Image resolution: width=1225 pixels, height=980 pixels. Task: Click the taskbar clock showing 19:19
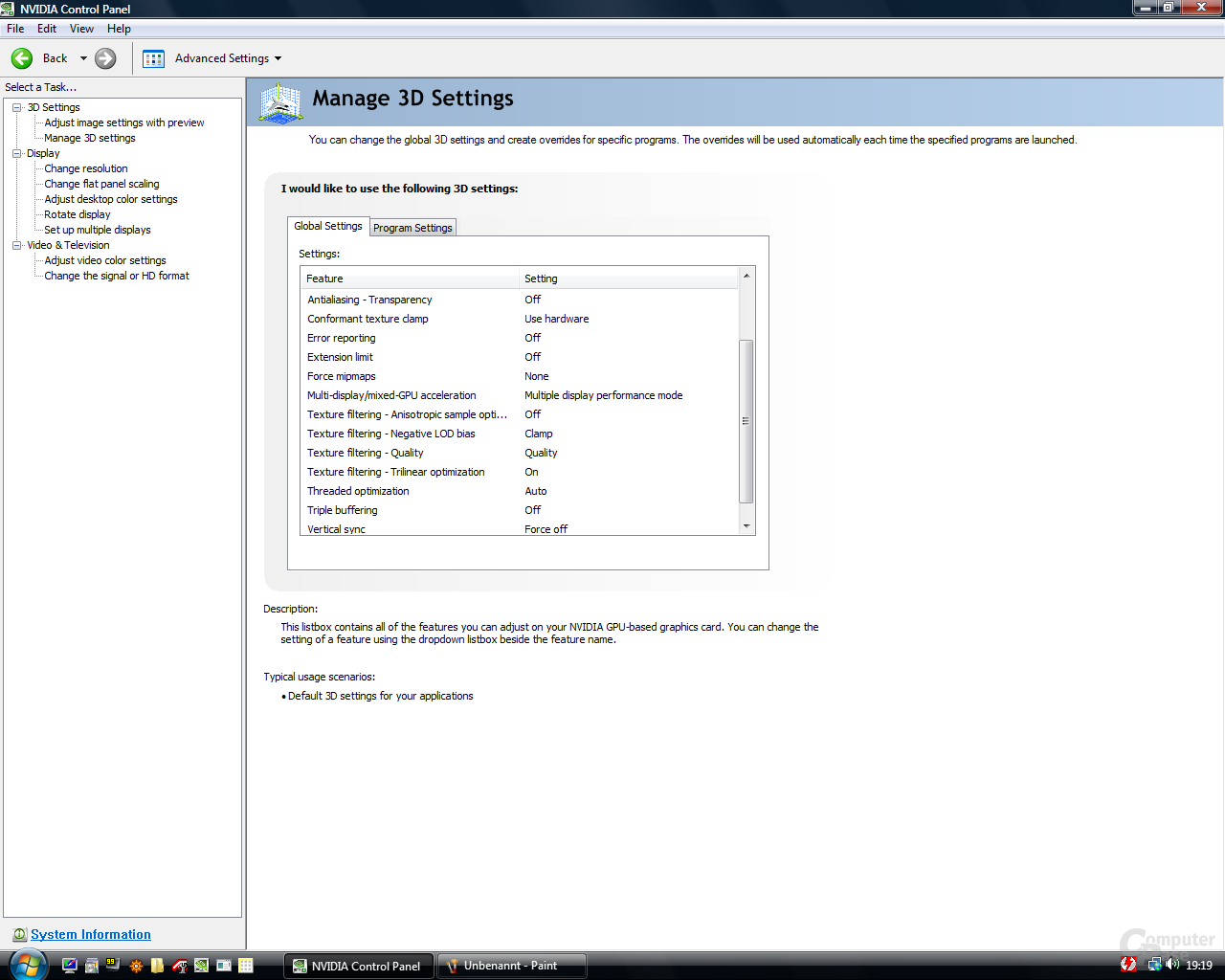click(1198, 966)
